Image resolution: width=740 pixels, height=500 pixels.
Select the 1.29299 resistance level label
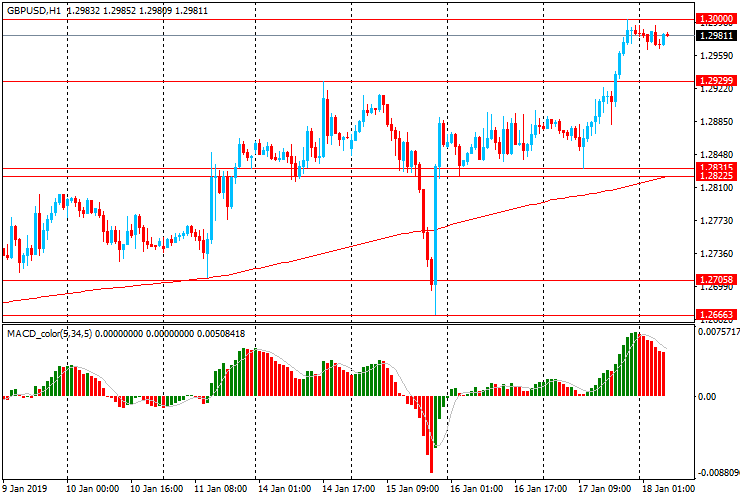[716, 80]
